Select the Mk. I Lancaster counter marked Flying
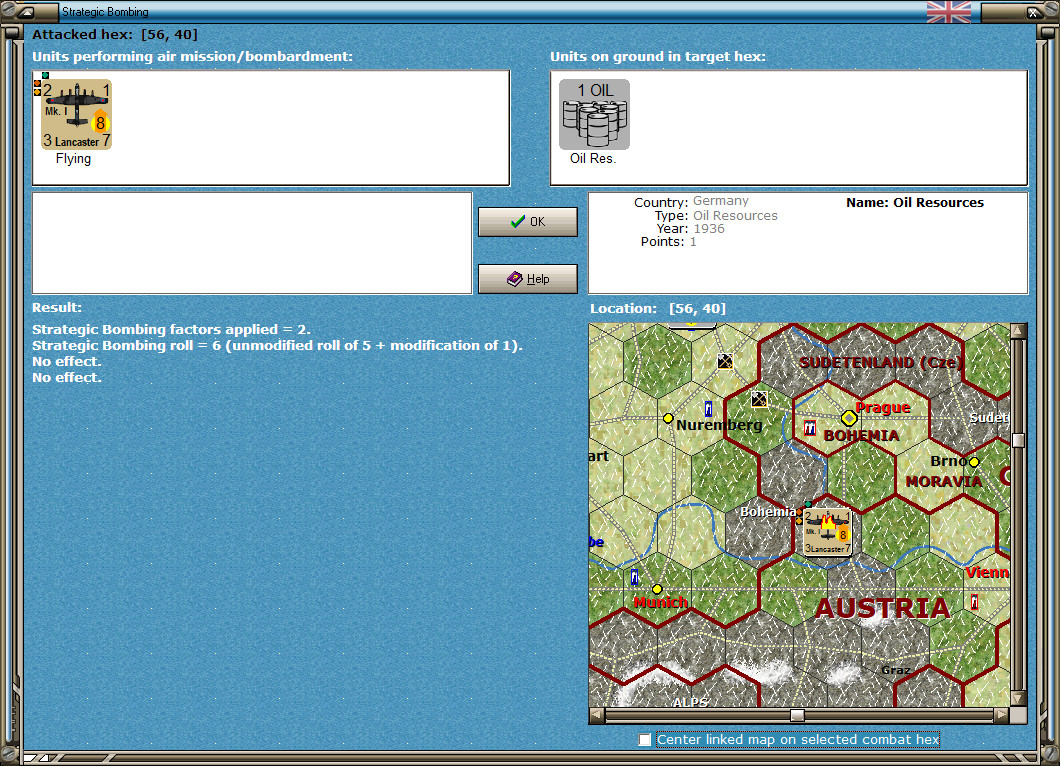 tap(75, 113)
